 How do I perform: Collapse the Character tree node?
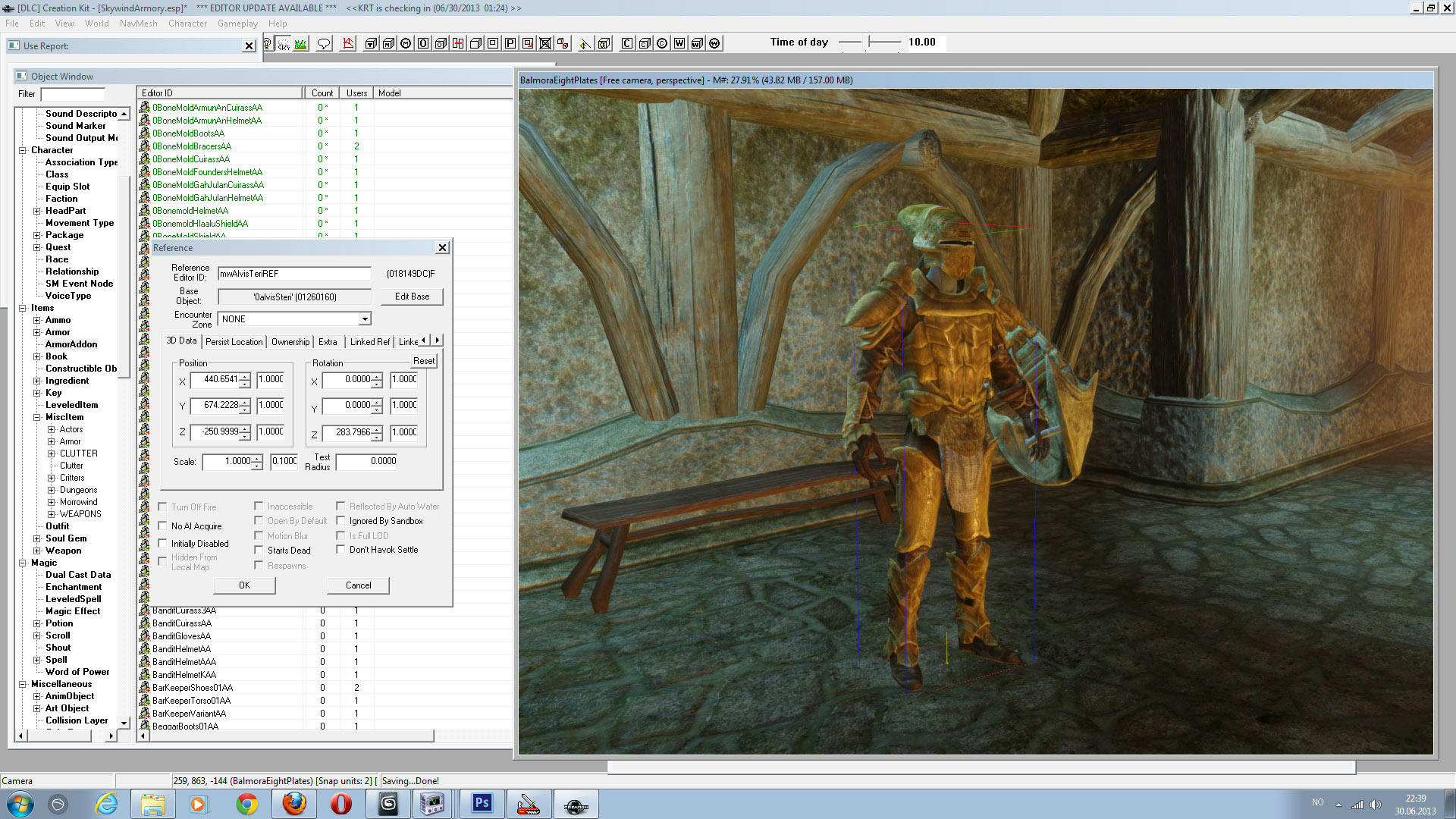(x=23, y=150)
